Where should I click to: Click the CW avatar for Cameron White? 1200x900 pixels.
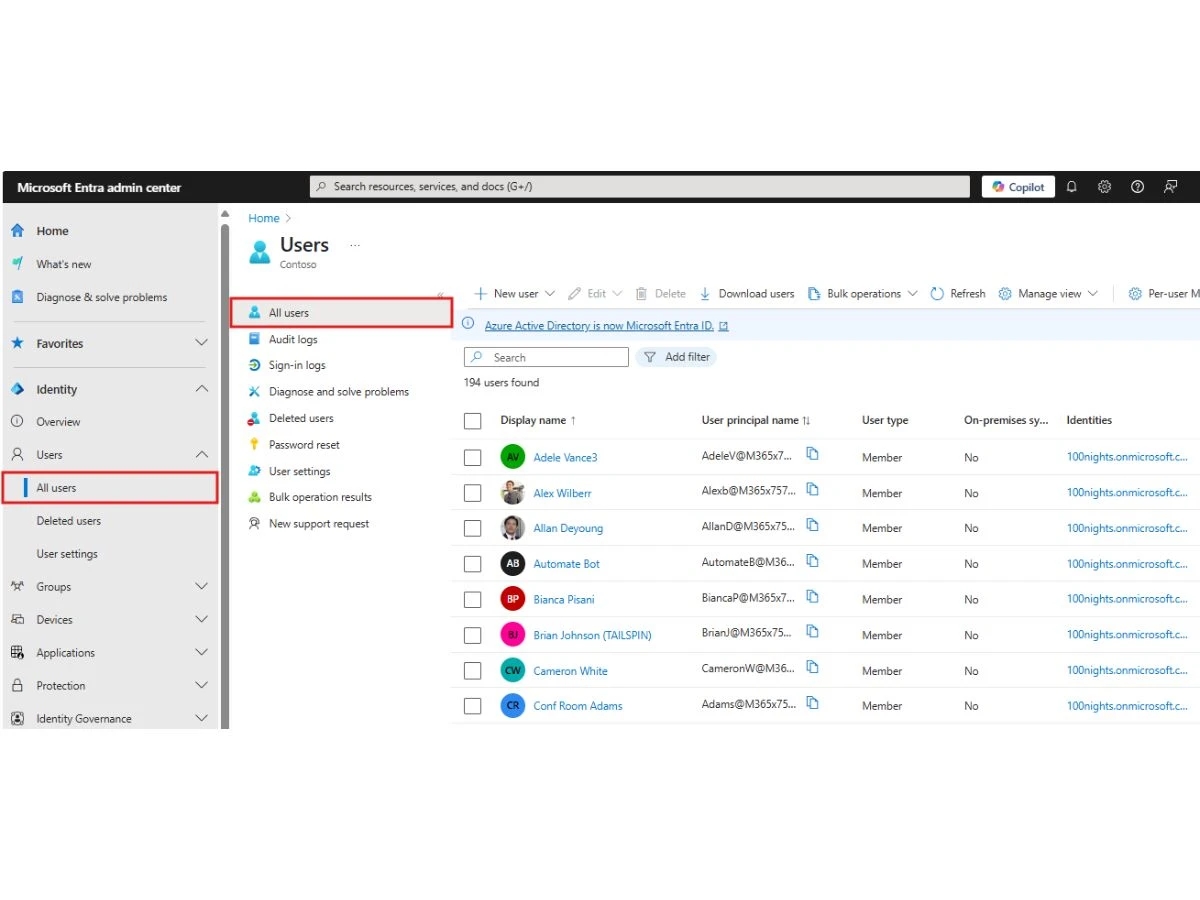click(x=512, y=670)
